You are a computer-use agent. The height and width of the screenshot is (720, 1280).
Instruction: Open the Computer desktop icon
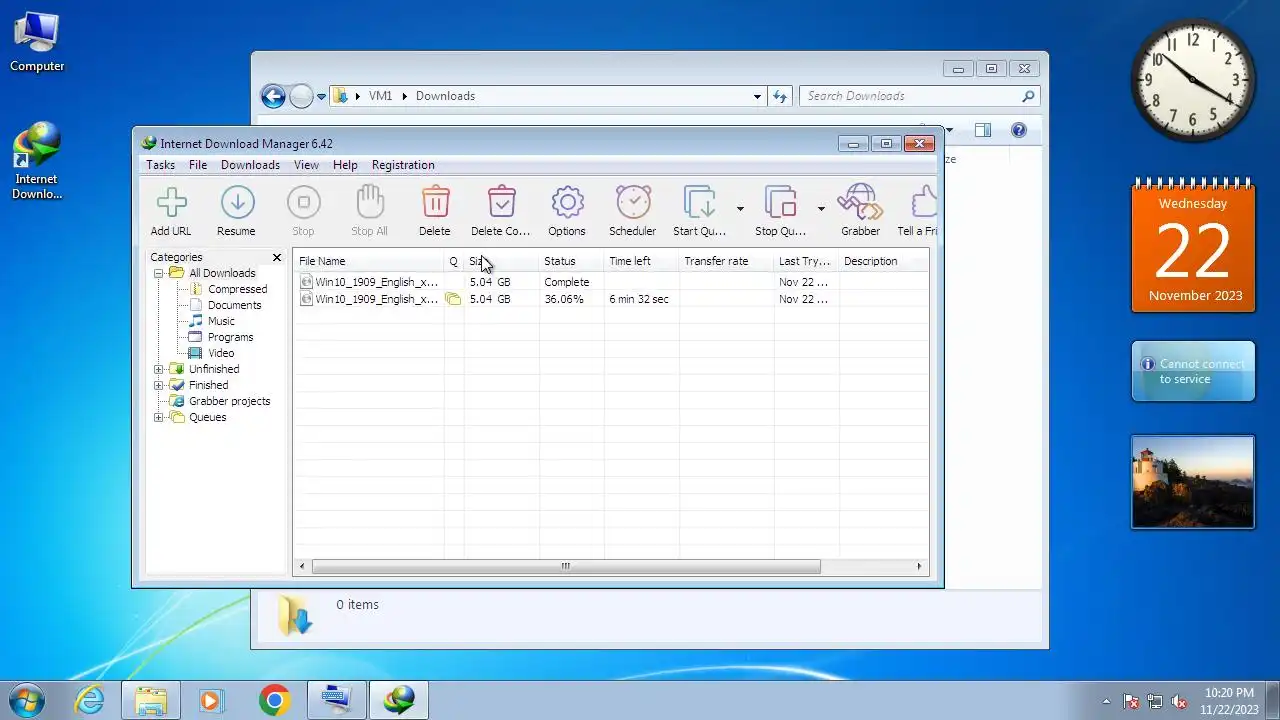(x=37, y=42)
